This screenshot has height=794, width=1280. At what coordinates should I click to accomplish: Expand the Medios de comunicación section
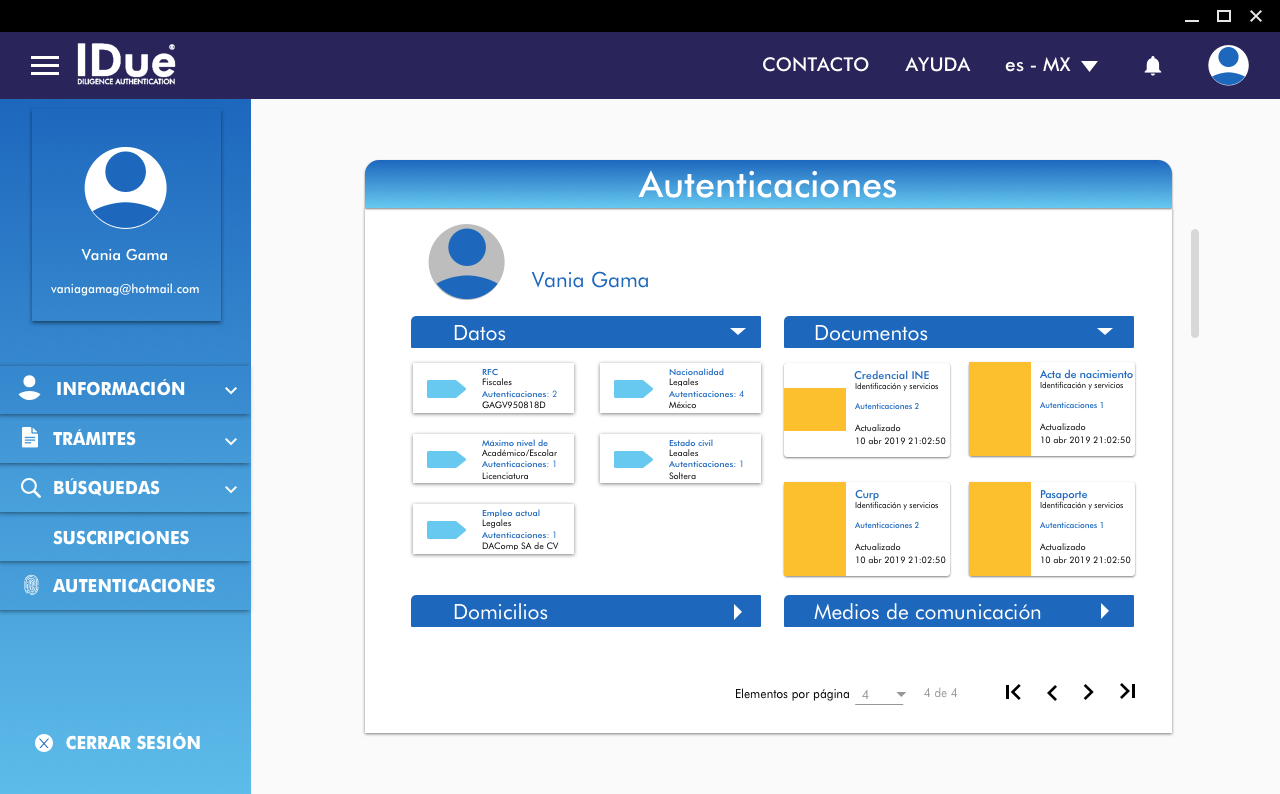point(1105,612)
